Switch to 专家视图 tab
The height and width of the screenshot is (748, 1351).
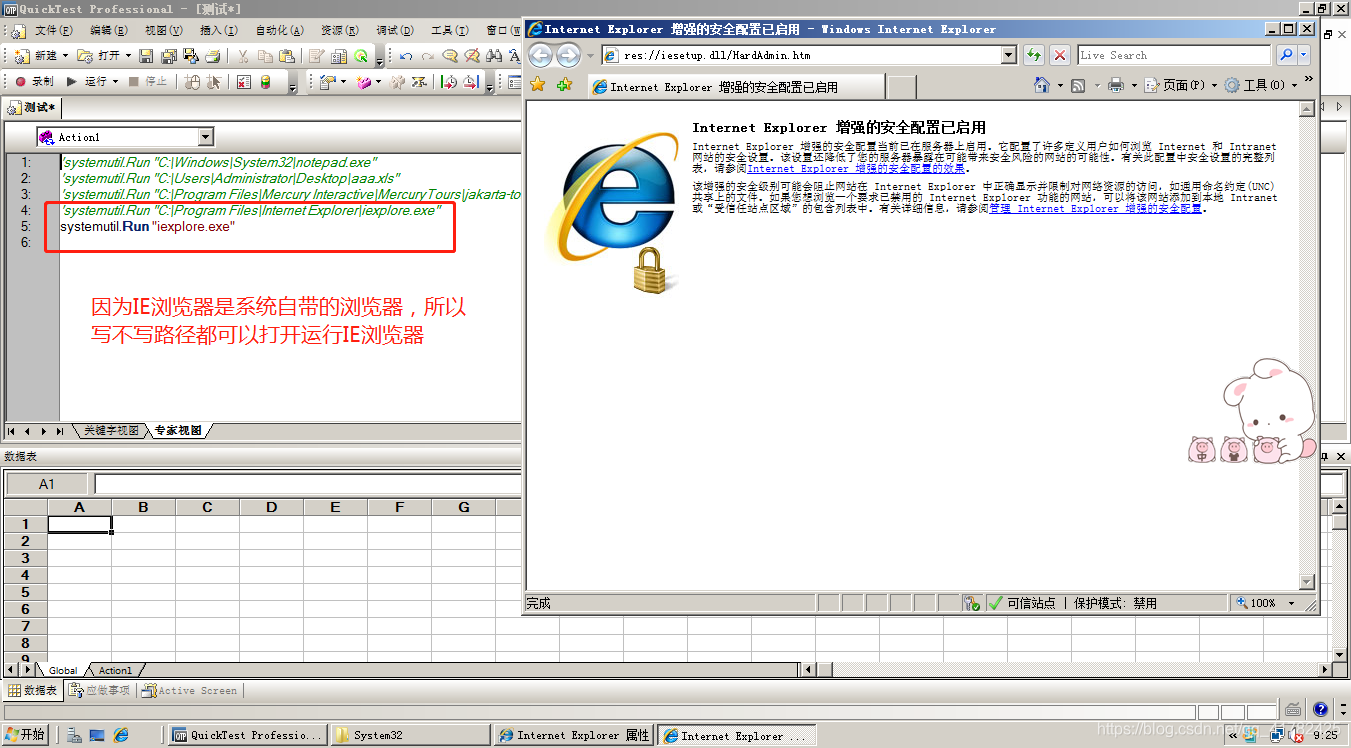178,431
